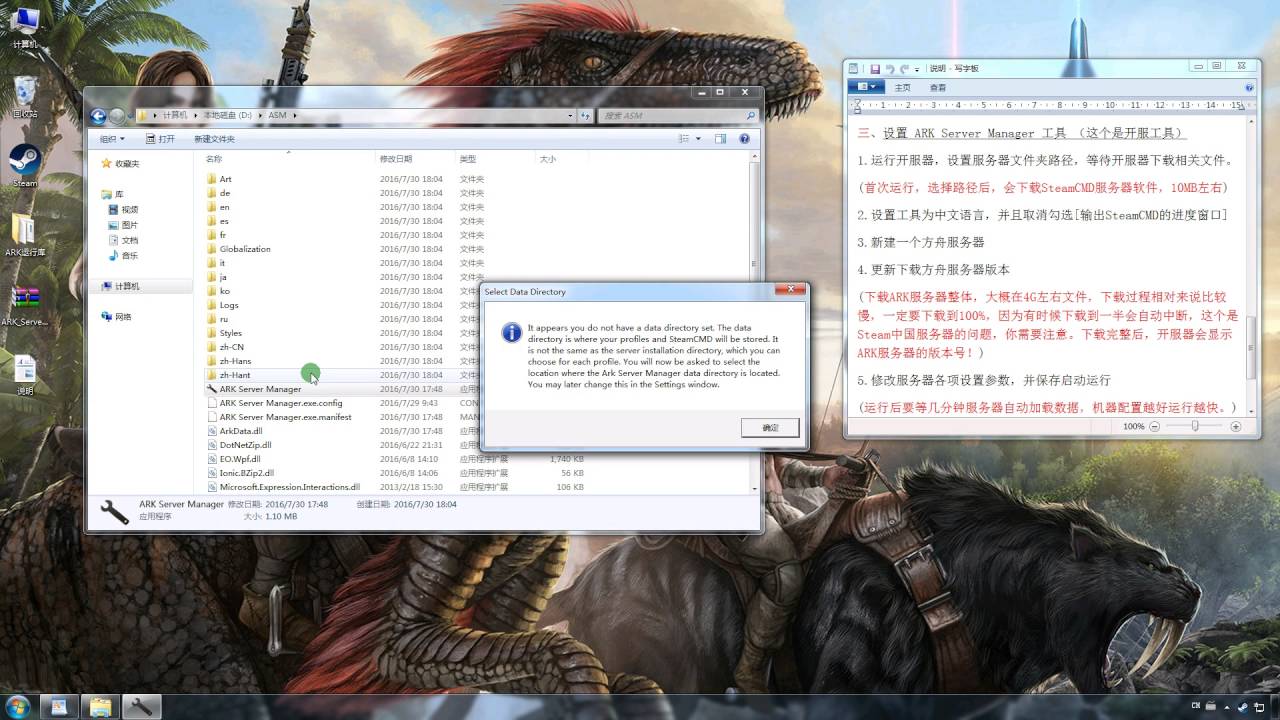The height and width of the screenshot is (720, 1280).
Task: Open the ARK运行库 desktop folder
Action: click(x=25, y=235)
